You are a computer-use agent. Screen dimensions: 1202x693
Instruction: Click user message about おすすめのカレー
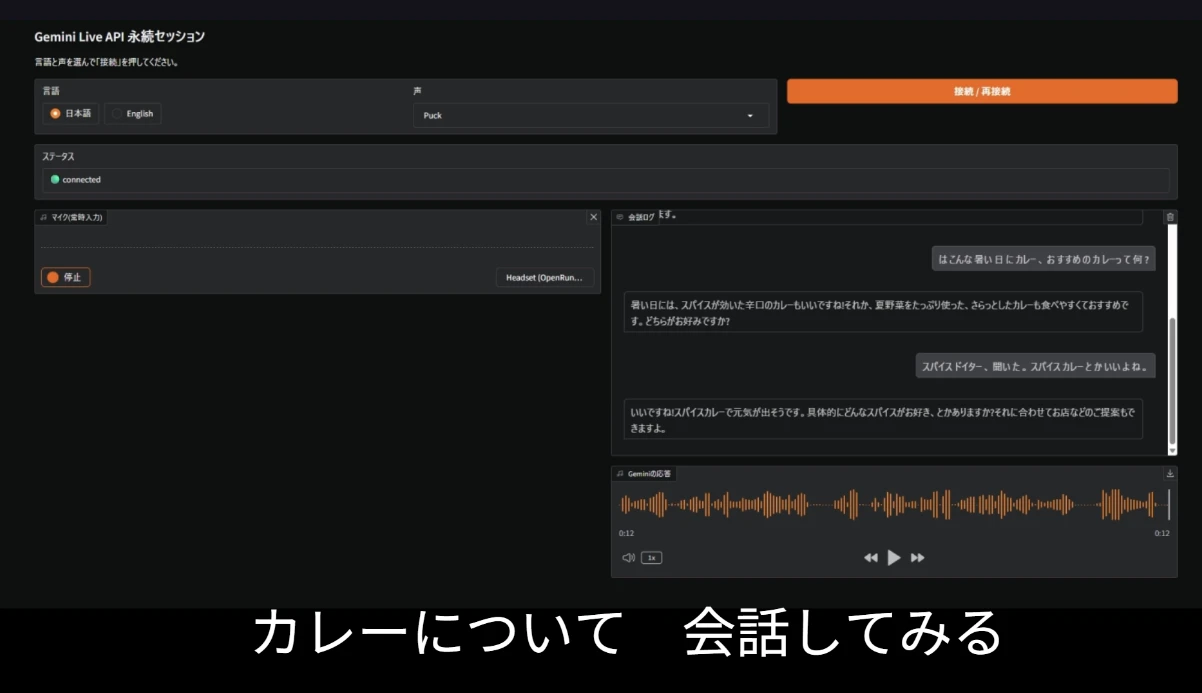point(1043,260)
